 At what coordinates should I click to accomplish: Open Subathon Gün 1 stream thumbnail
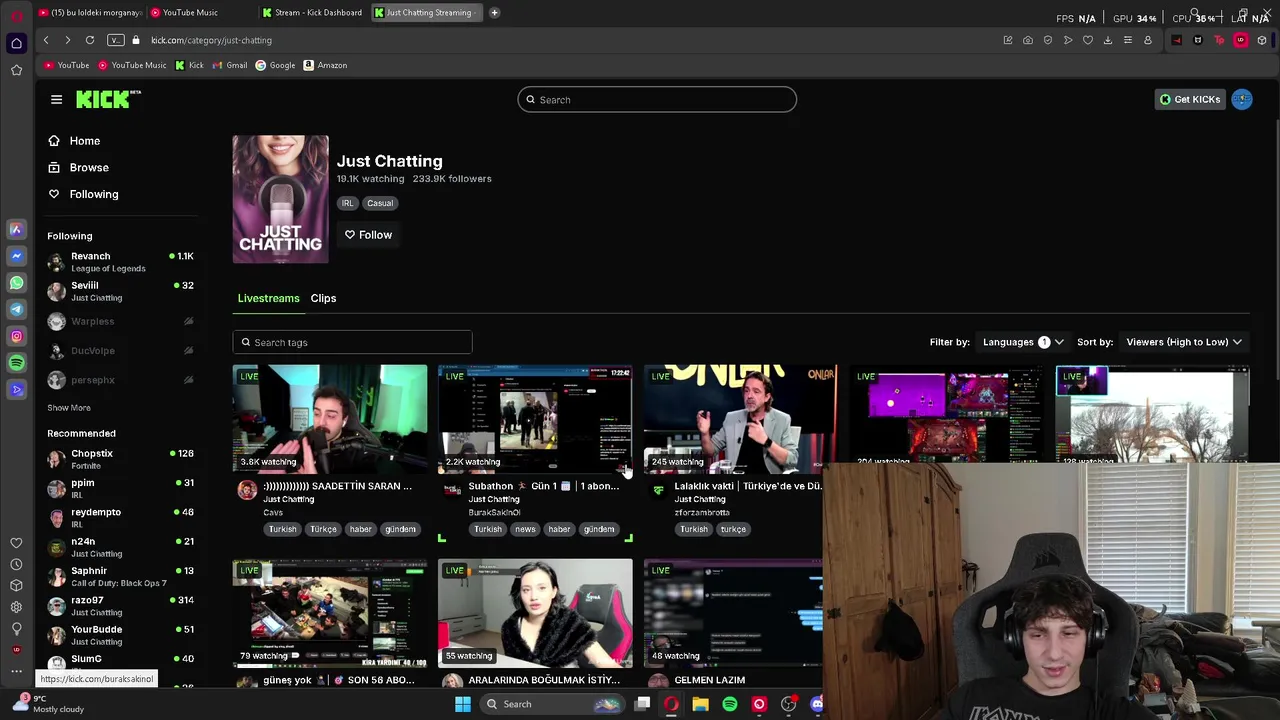tap(535, 418)
